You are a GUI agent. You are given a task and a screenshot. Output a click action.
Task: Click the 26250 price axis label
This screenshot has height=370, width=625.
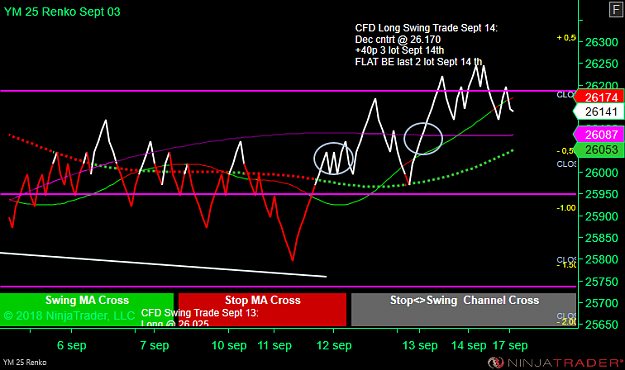click(601, 64)
